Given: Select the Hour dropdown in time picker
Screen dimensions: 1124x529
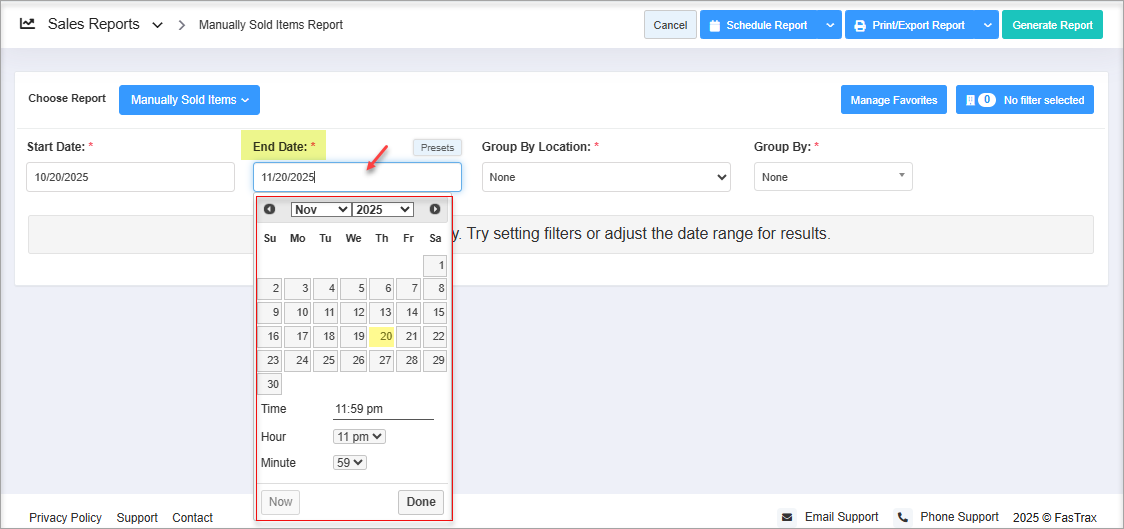Looking at the screenshot, I should 359,437.
